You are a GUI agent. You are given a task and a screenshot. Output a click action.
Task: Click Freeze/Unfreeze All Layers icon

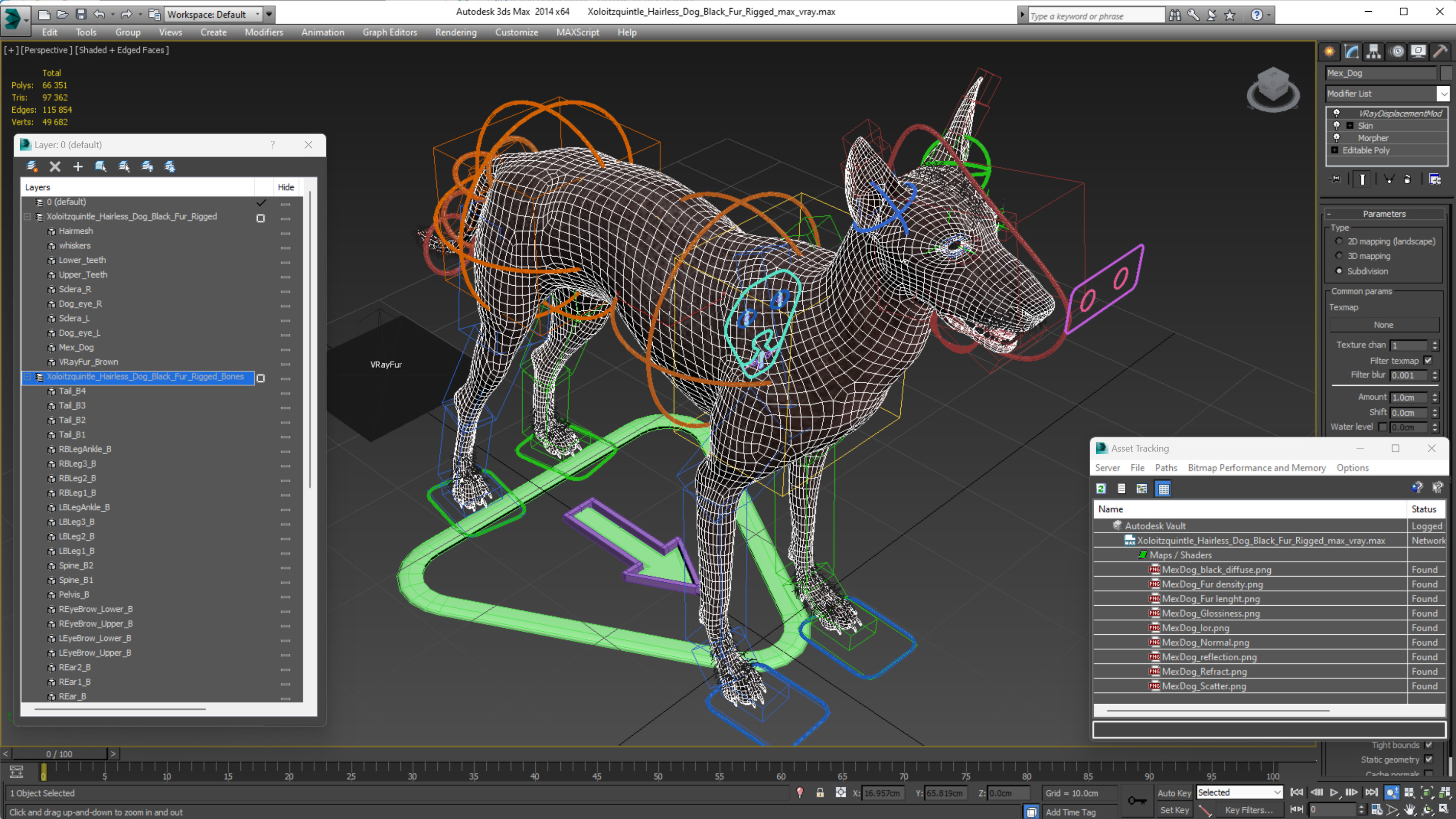tap(169, 166)
